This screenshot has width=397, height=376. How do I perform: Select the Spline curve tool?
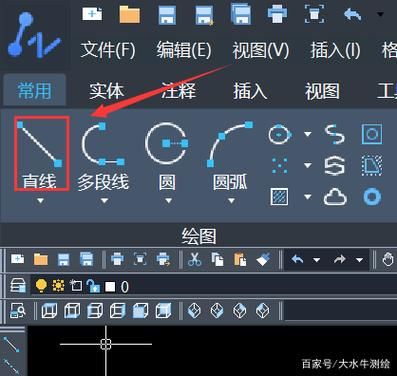pos(334,134)
